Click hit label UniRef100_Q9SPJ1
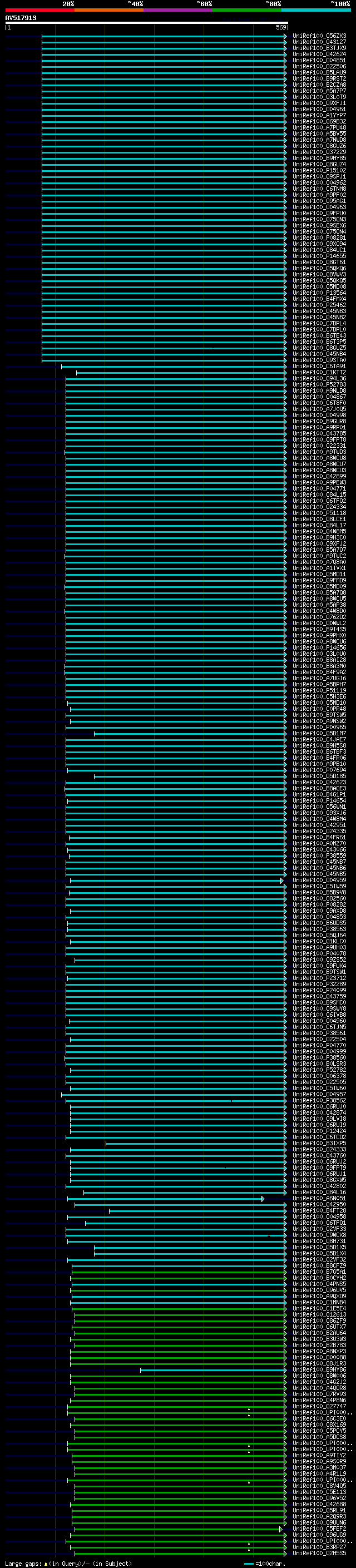Viewport: 356px width, 1568px height. [x=319, y=176]
